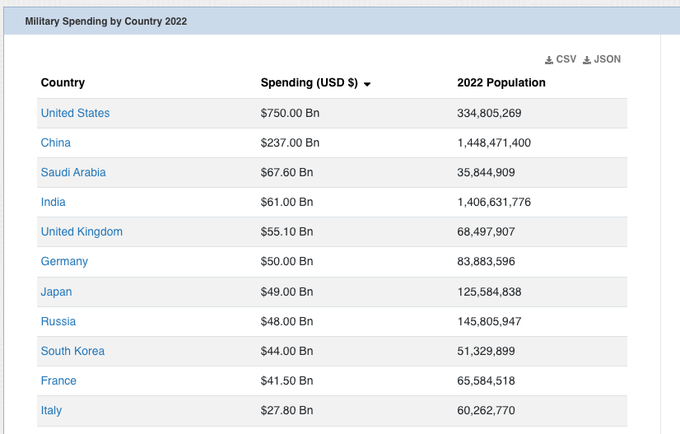Open the China country link

pyautogui.click(x=56, y=143)
